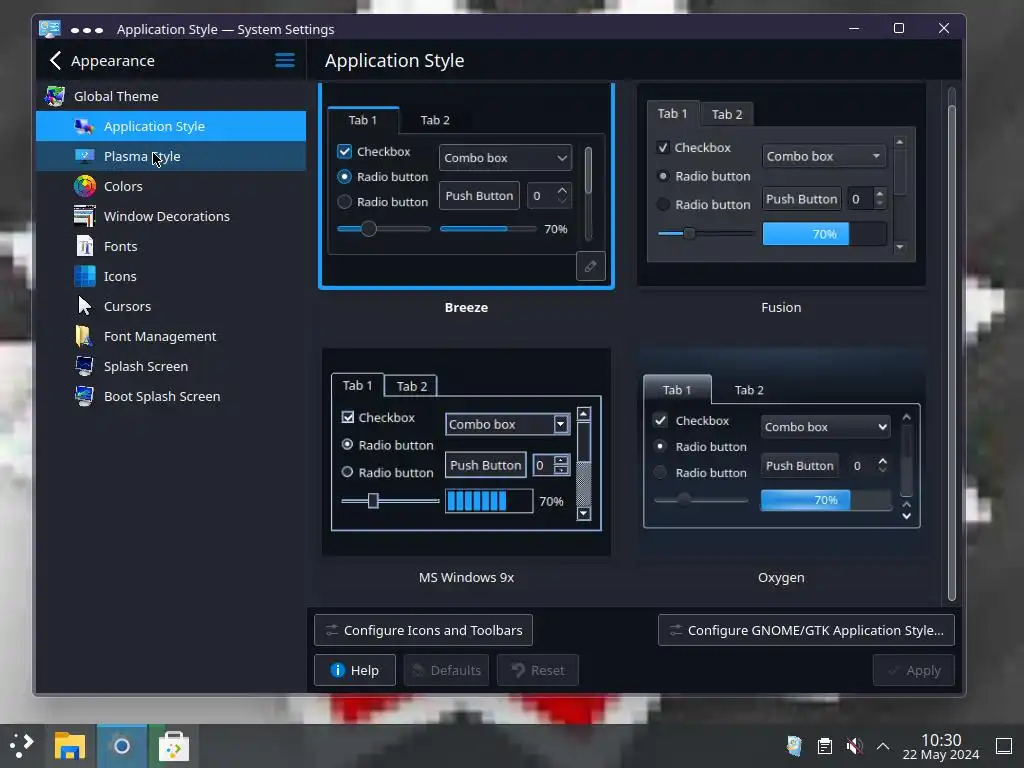Click the slider handle in MS Windows 9x preview
This screenshot has height=768, width=1024.
point(373,501)
